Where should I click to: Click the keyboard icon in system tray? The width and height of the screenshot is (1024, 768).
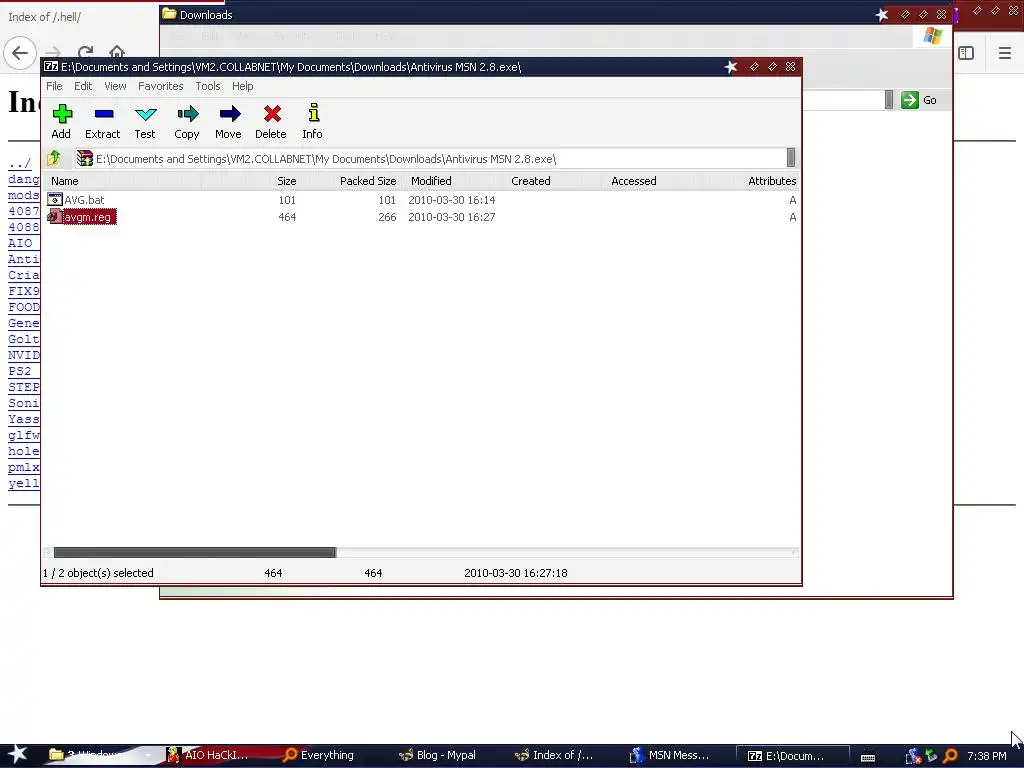(x=867, y=757)
